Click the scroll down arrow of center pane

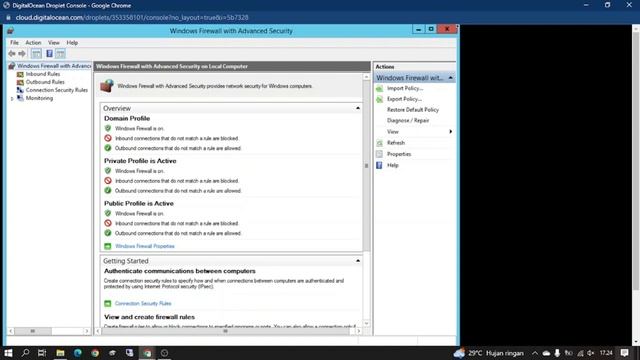(366, 323)
